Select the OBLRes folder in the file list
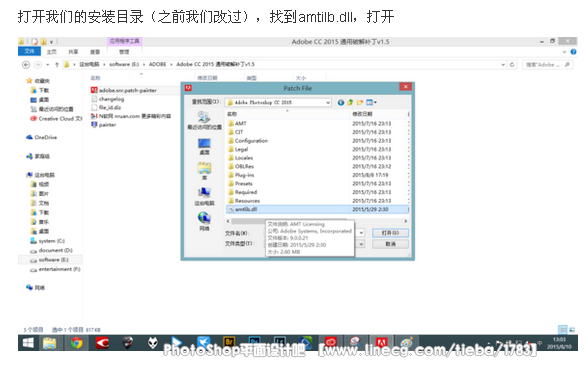This screenshot has height=367, width=587. pos(241,166)
